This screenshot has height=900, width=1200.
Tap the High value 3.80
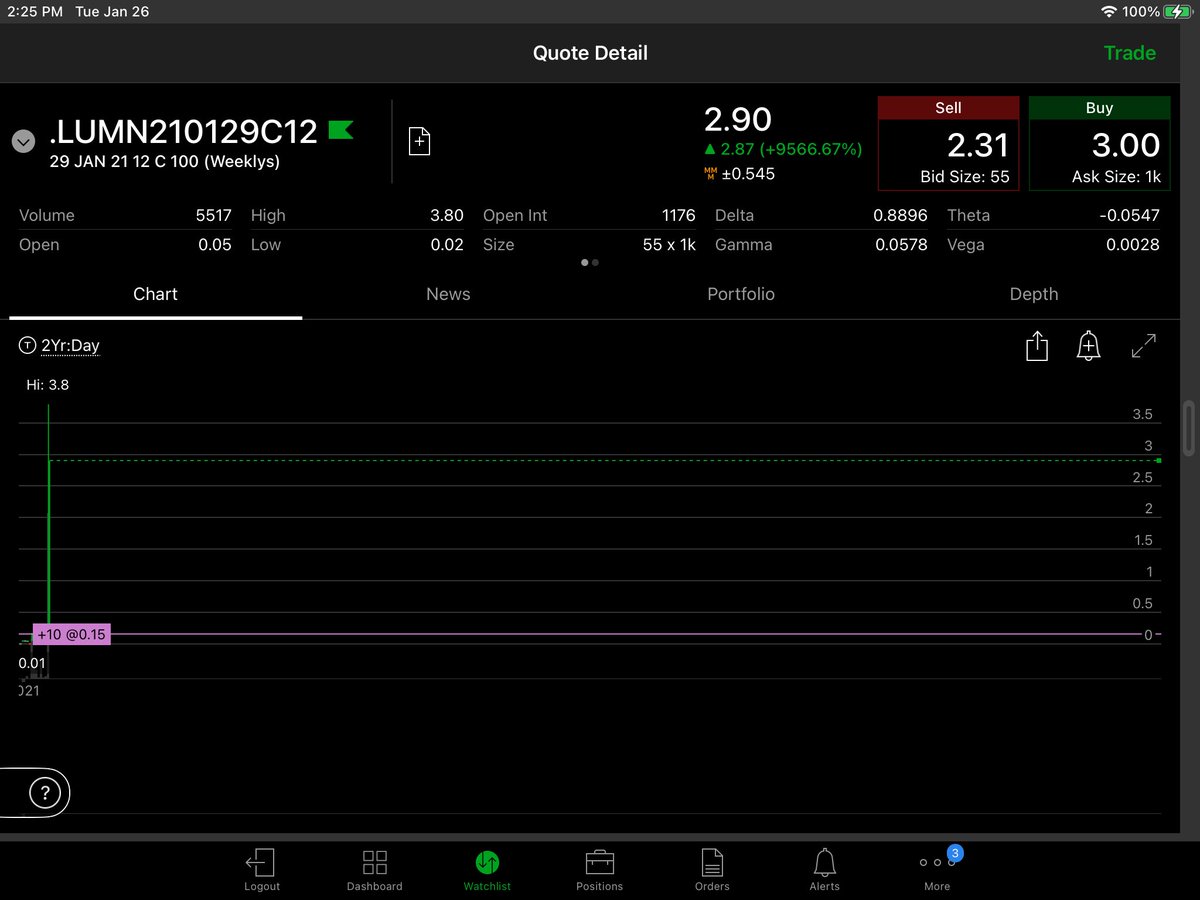[x=447, y=215]
